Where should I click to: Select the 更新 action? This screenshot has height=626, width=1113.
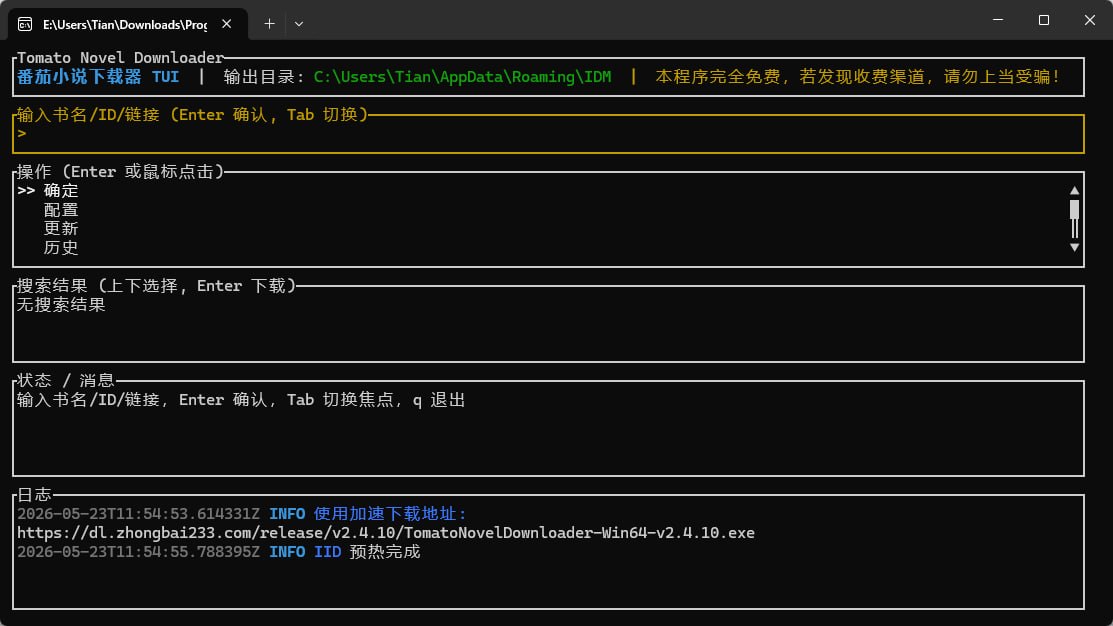click(61, 229)
